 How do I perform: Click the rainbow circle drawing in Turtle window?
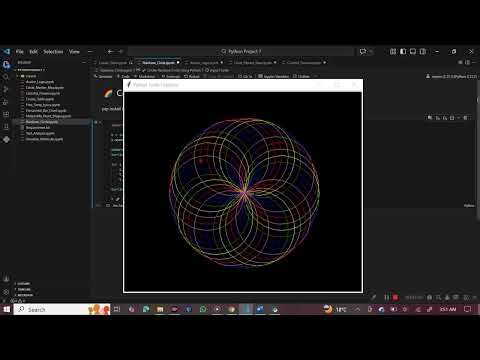pyautogui.click(x=244, y=192)
